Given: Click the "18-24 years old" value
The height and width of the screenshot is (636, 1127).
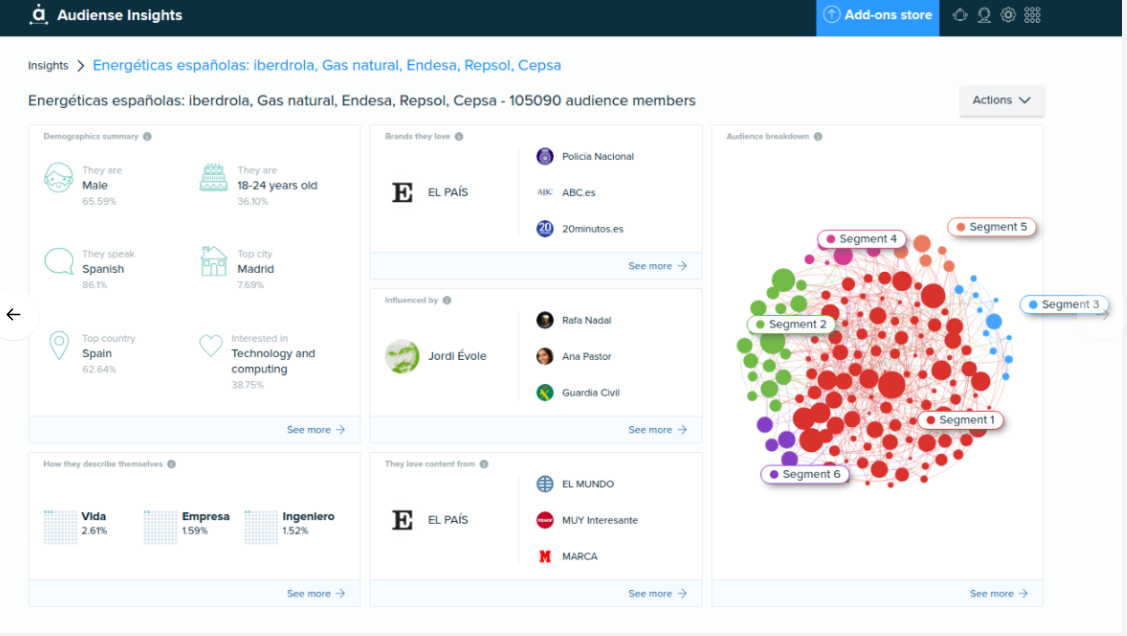Looking at the screenshot, I should pos(277,185).
